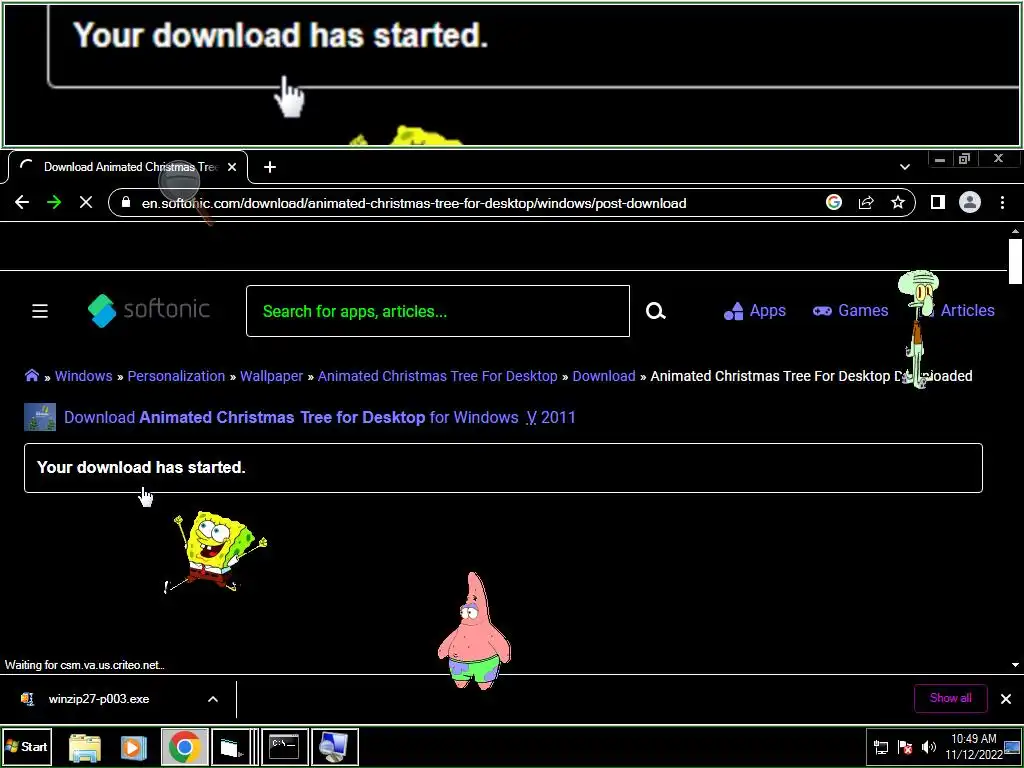Viewport: 1024px width, 768px height.
Task: Follow the Windows breadcrumb link
Action: point(84,376)
